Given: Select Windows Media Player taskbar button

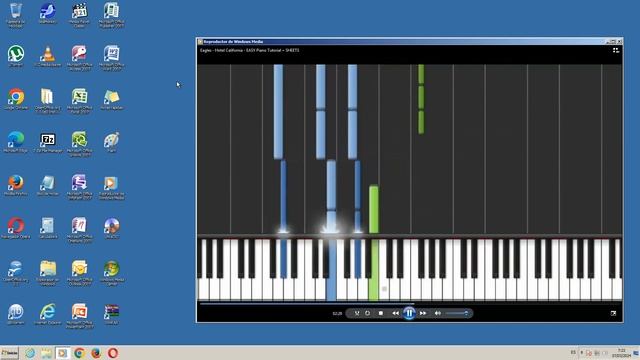Looking at the screenshot, I should [62, 353].
